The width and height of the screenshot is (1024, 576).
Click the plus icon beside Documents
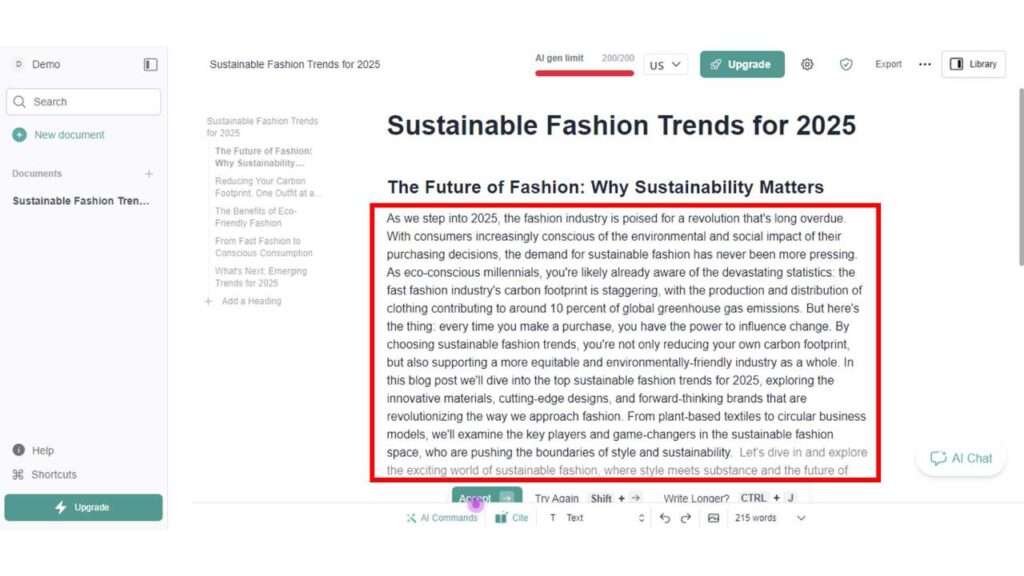[x=149, y=174]
